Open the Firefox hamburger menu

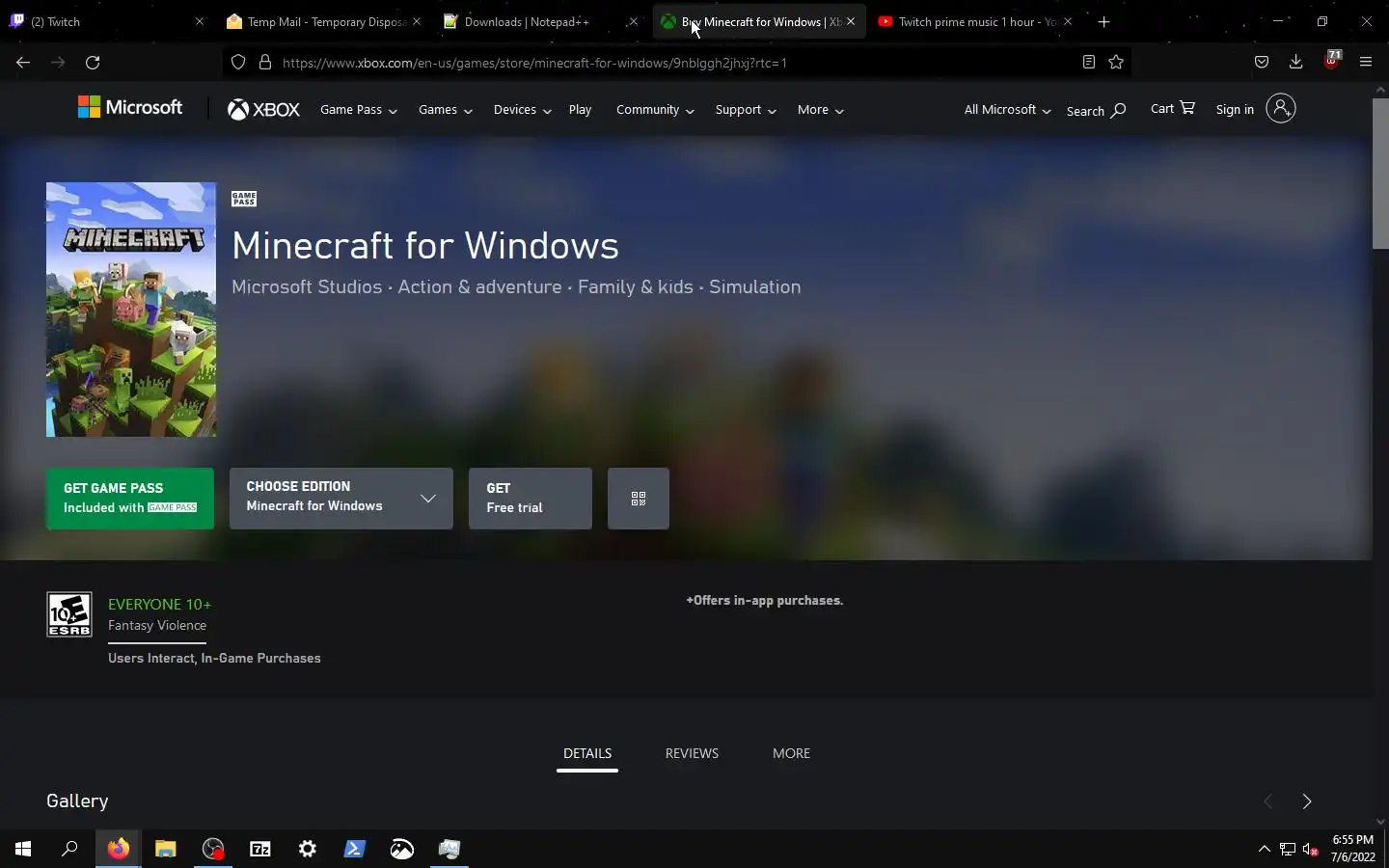click(x=1366, y=63)
